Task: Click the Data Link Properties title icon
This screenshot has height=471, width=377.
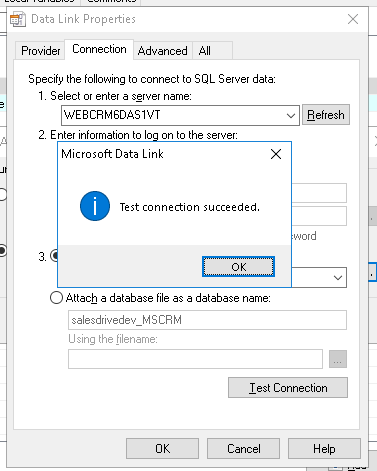Action: coord(18,19)
